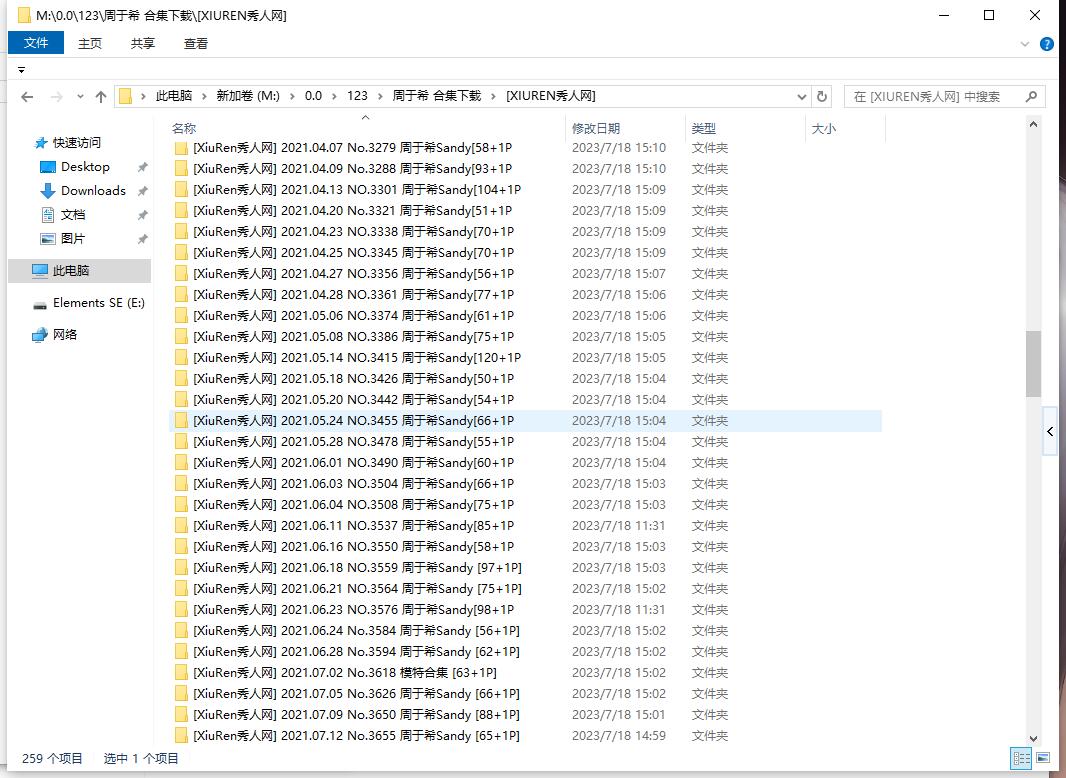Click the vertical scrollbar thumb in file list
The image size is (1066, 778).
pos(1033,363)
